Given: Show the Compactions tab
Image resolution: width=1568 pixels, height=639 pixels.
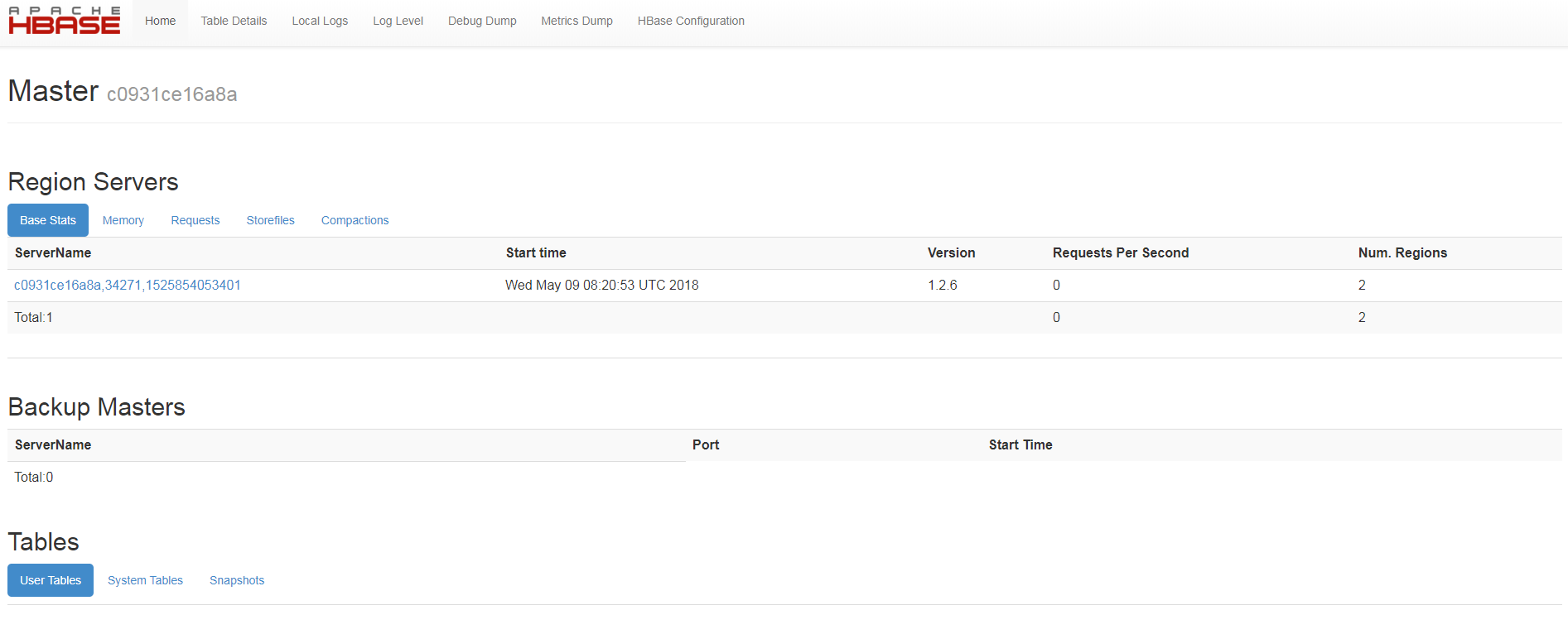Looking at the screenshot, I should (x=355, y=220).
